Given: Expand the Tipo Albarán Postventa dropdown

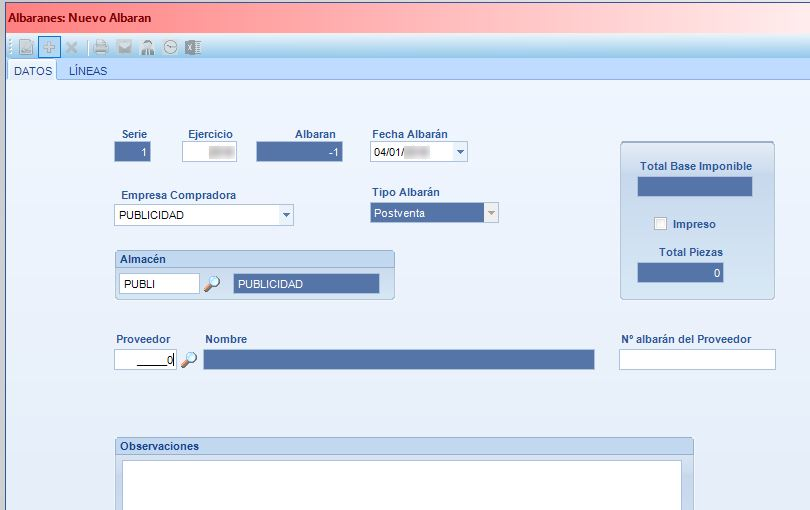Looking at the screenshot, I should coord(491,213).
